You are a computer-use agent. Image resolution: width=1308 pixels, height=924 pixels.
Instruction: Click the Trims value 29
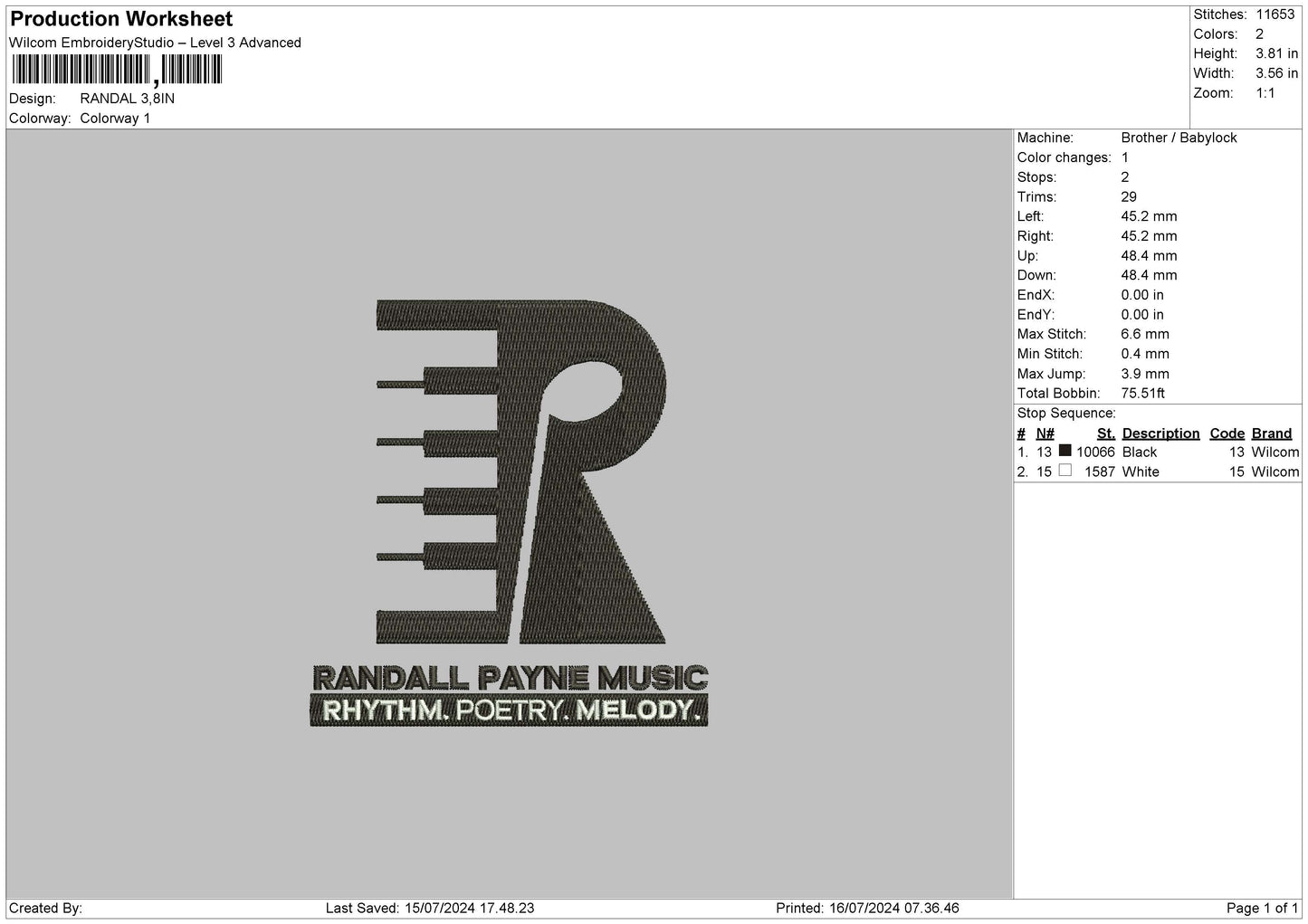point(1129,197)
